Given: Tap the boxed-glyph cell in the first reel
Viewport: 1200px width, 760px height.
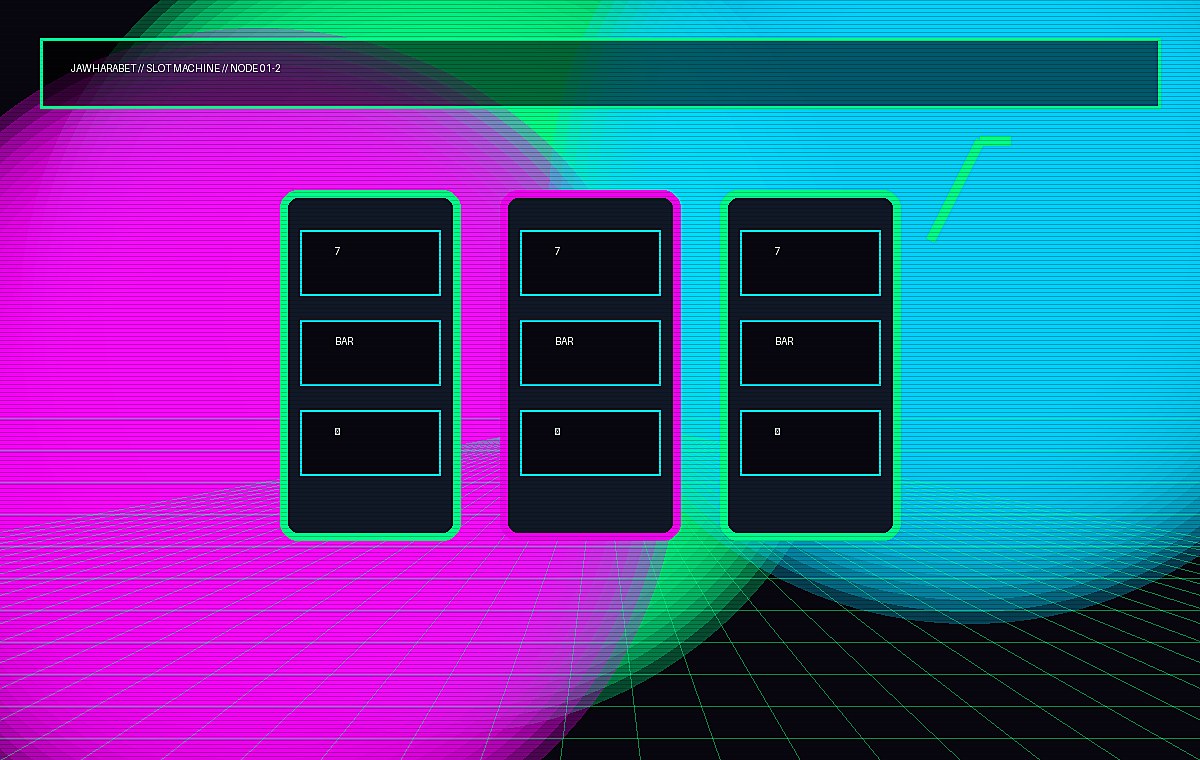Looking at the screenshot, I should [x=370, y=443].
